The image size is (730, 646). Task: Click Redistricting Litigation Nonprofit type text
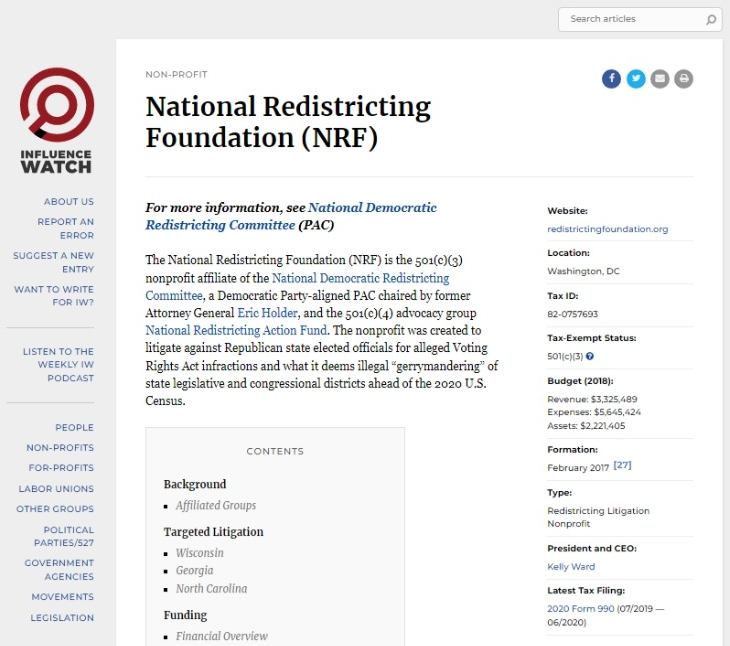coord(598,517)
